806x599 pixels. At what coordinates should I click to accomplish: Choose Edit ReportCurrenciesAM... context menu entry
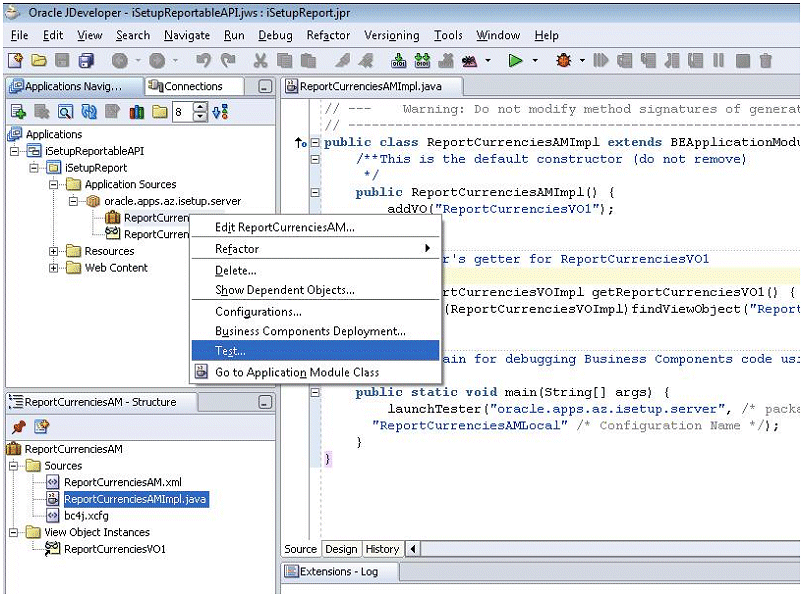coord(315,227)
